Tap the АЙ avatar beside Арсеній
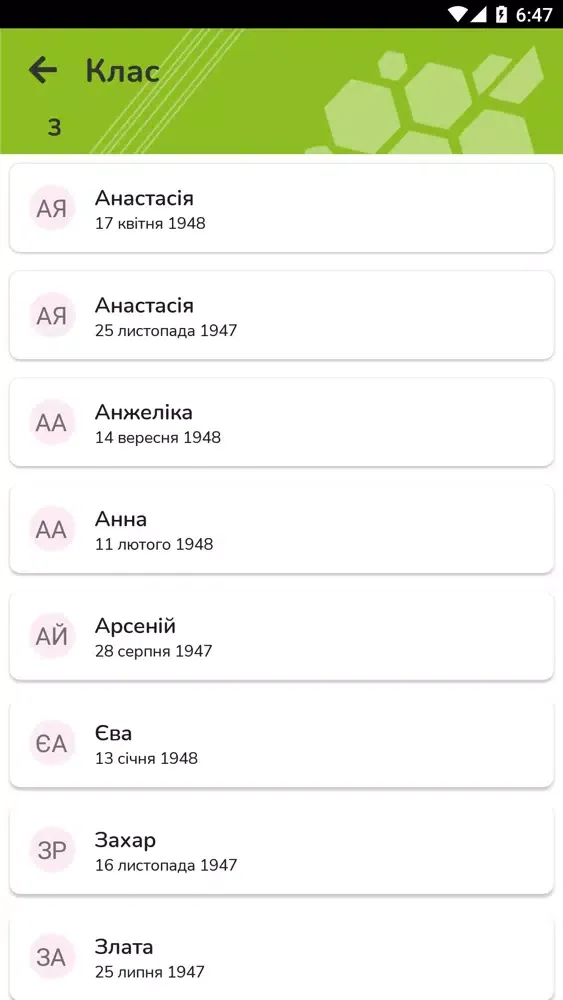The height and width of the screenshot is (1000, 563). tap(52, 636)
